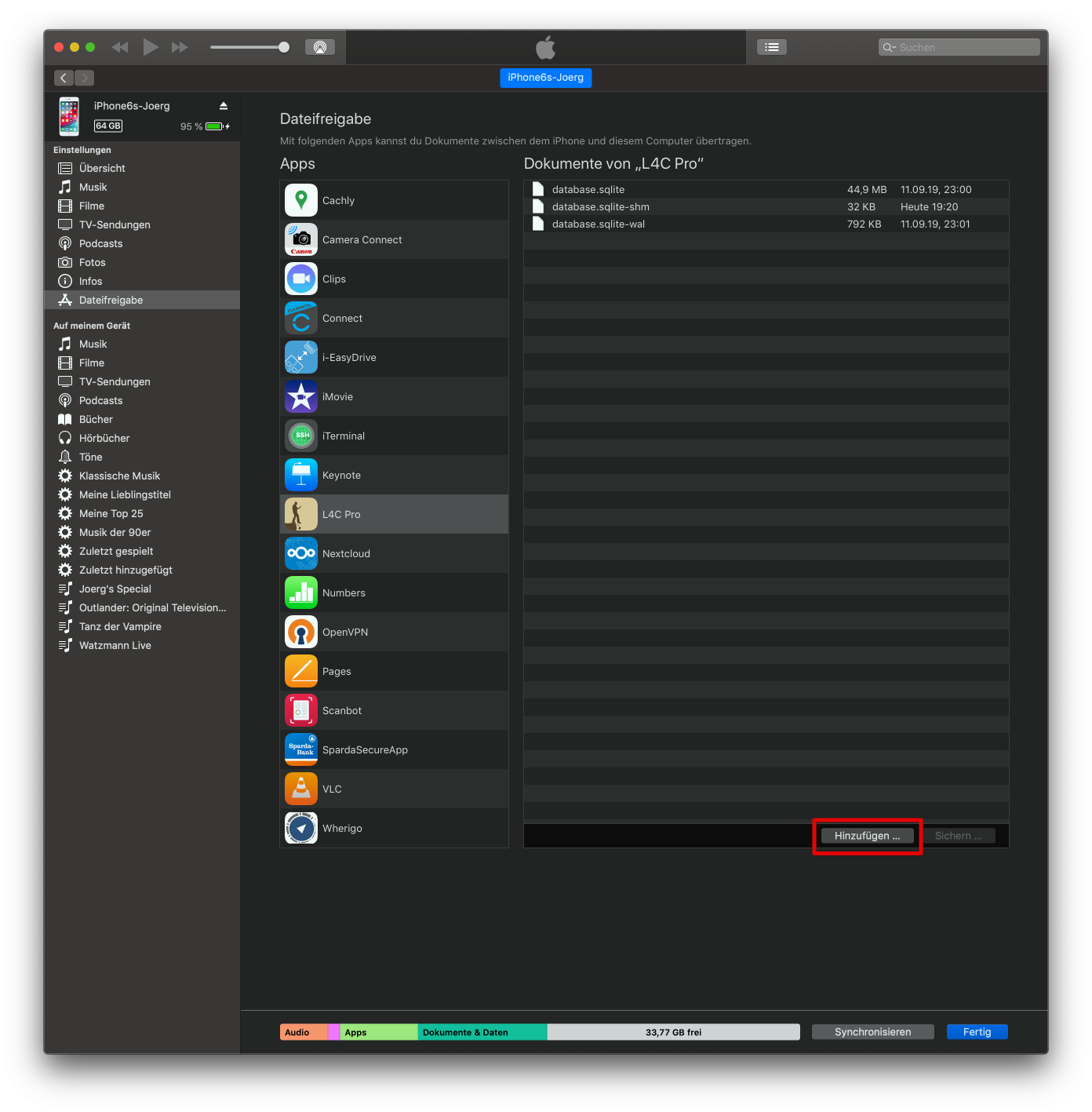Open TV-Sendungen under Einstellungen

click(x=142, y=224)
